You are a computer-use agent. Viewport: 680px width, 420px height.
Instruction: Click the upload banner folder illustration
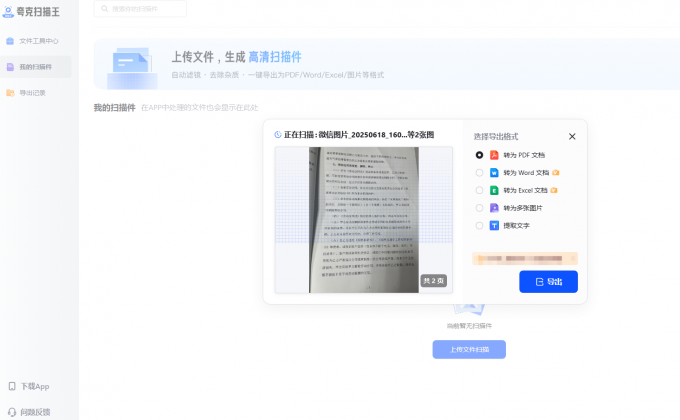coord(132,67)
